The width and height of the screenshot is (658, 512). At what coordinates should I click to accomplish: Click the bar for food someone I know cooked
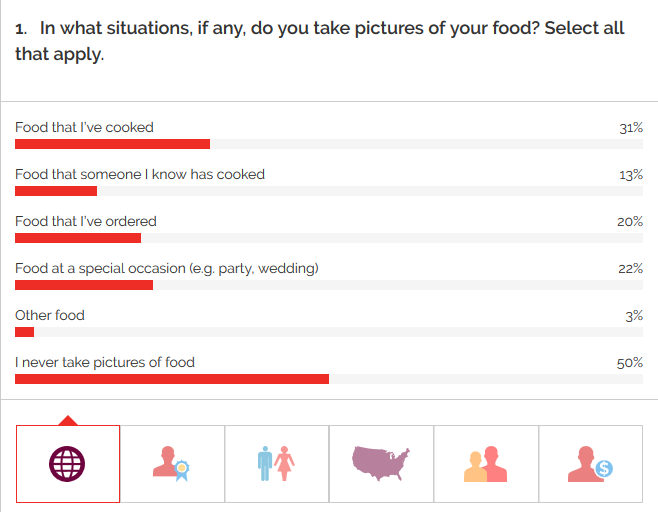(x=56, y=191)
